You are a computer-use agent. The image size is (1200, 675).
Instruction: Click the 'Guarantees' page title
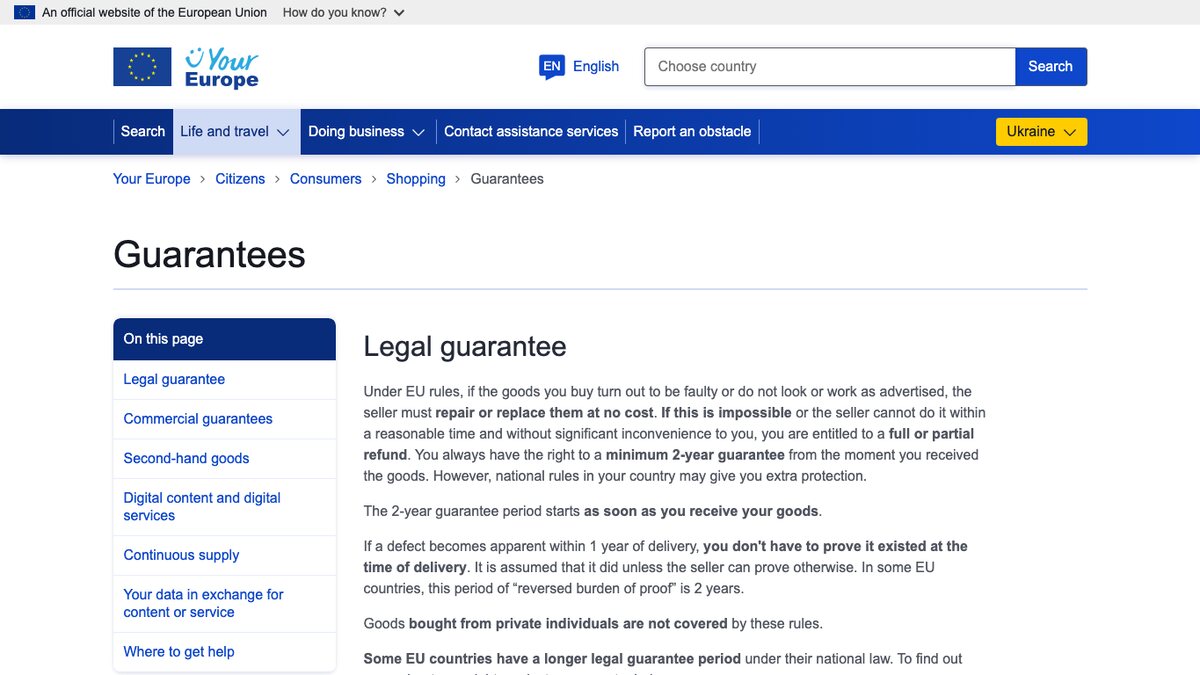(209, 254)
